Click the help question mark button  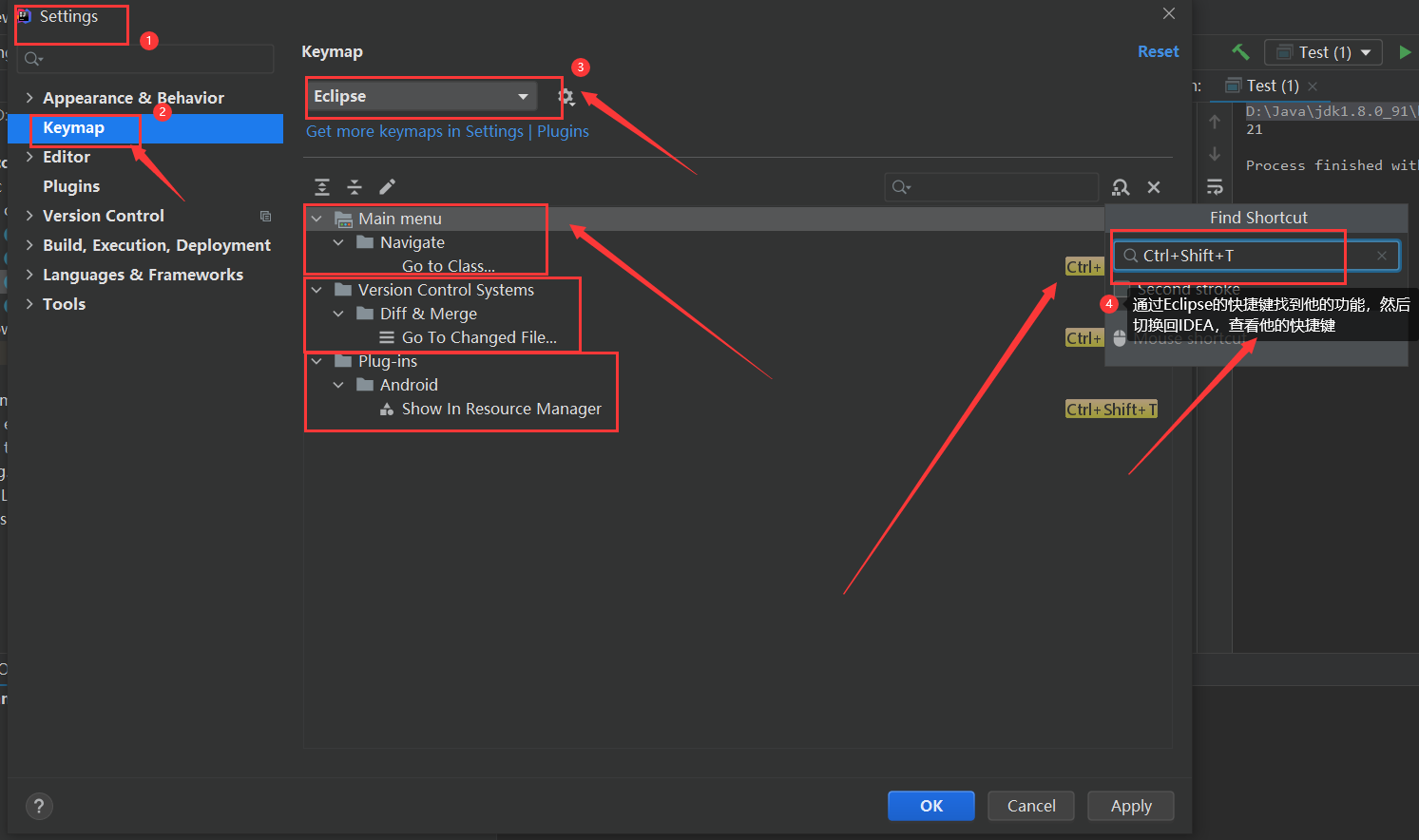39,807
